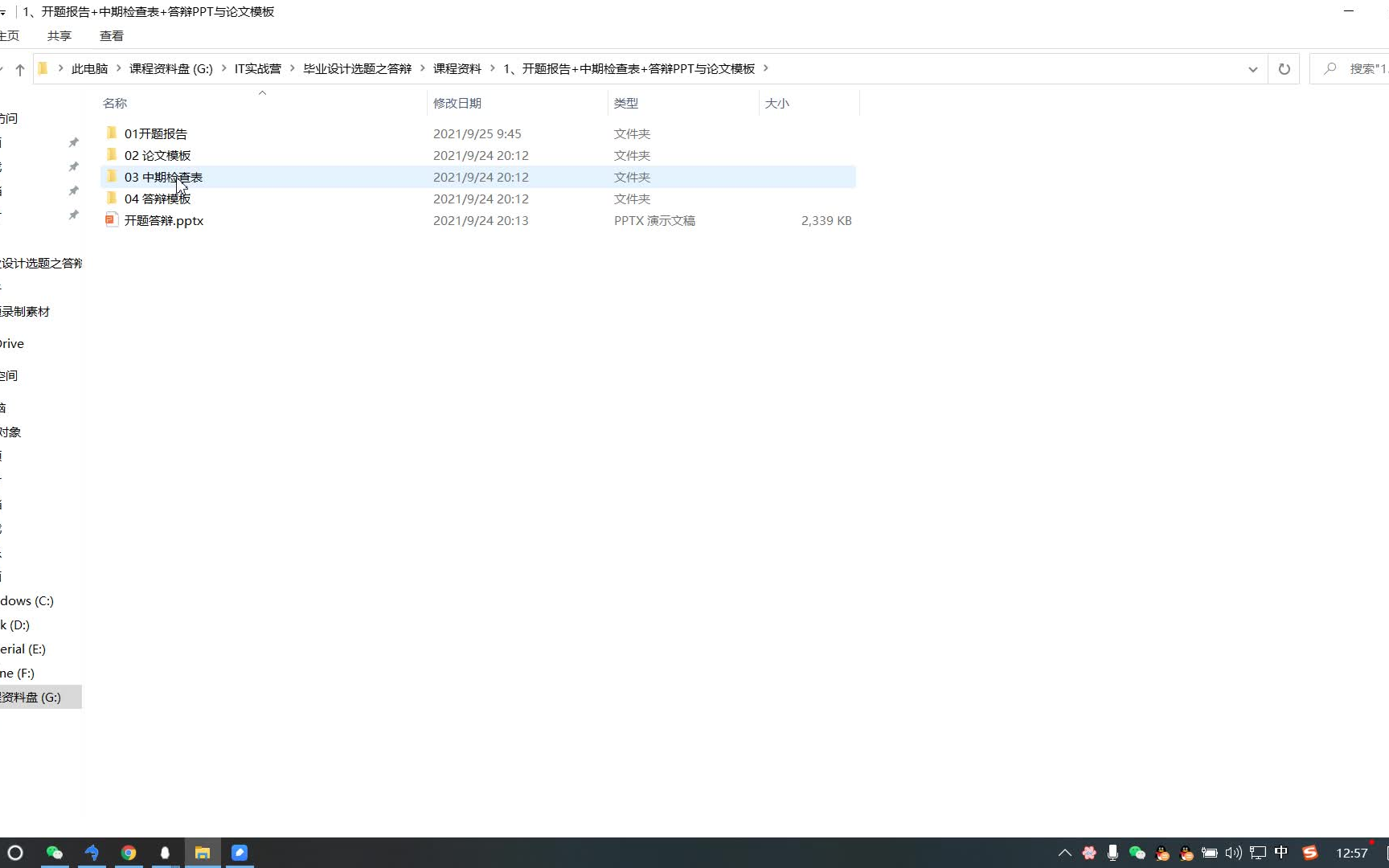1389x868 pixels.
Task: Click the folder icon at the address bar start
Action: [x=43, y=68]
